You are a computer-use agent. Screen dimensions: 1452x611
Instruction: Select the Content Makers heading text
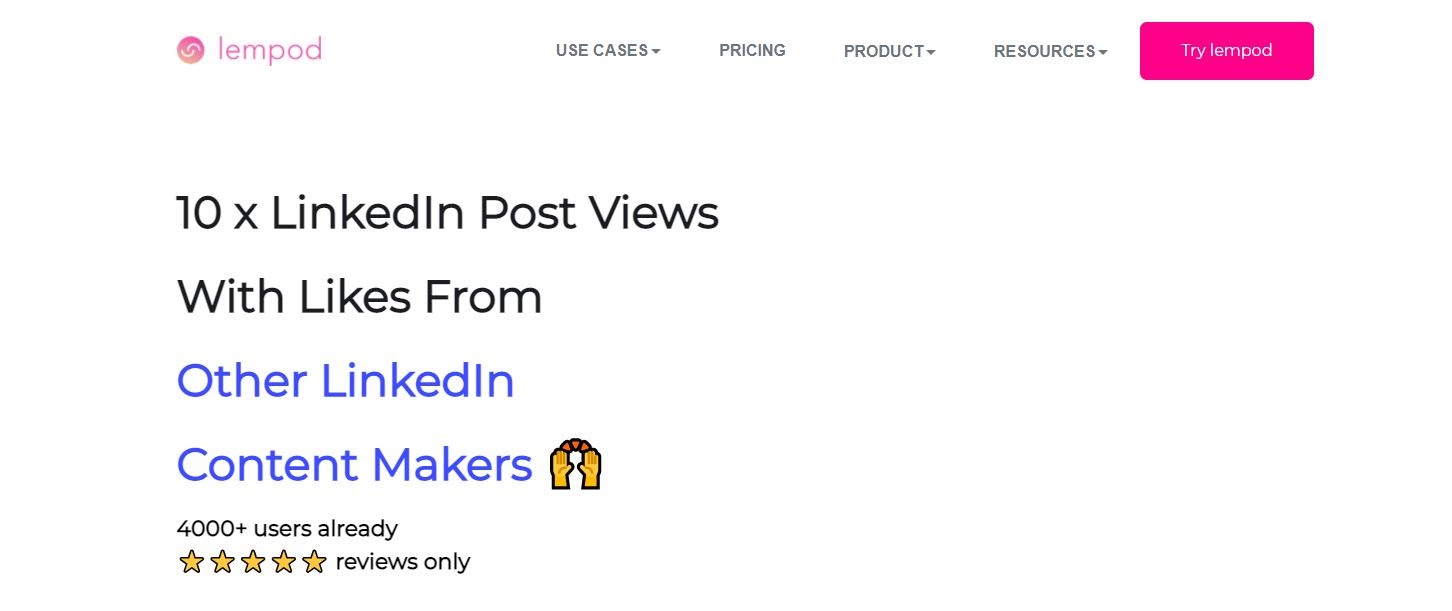click(x=354, y=464)
